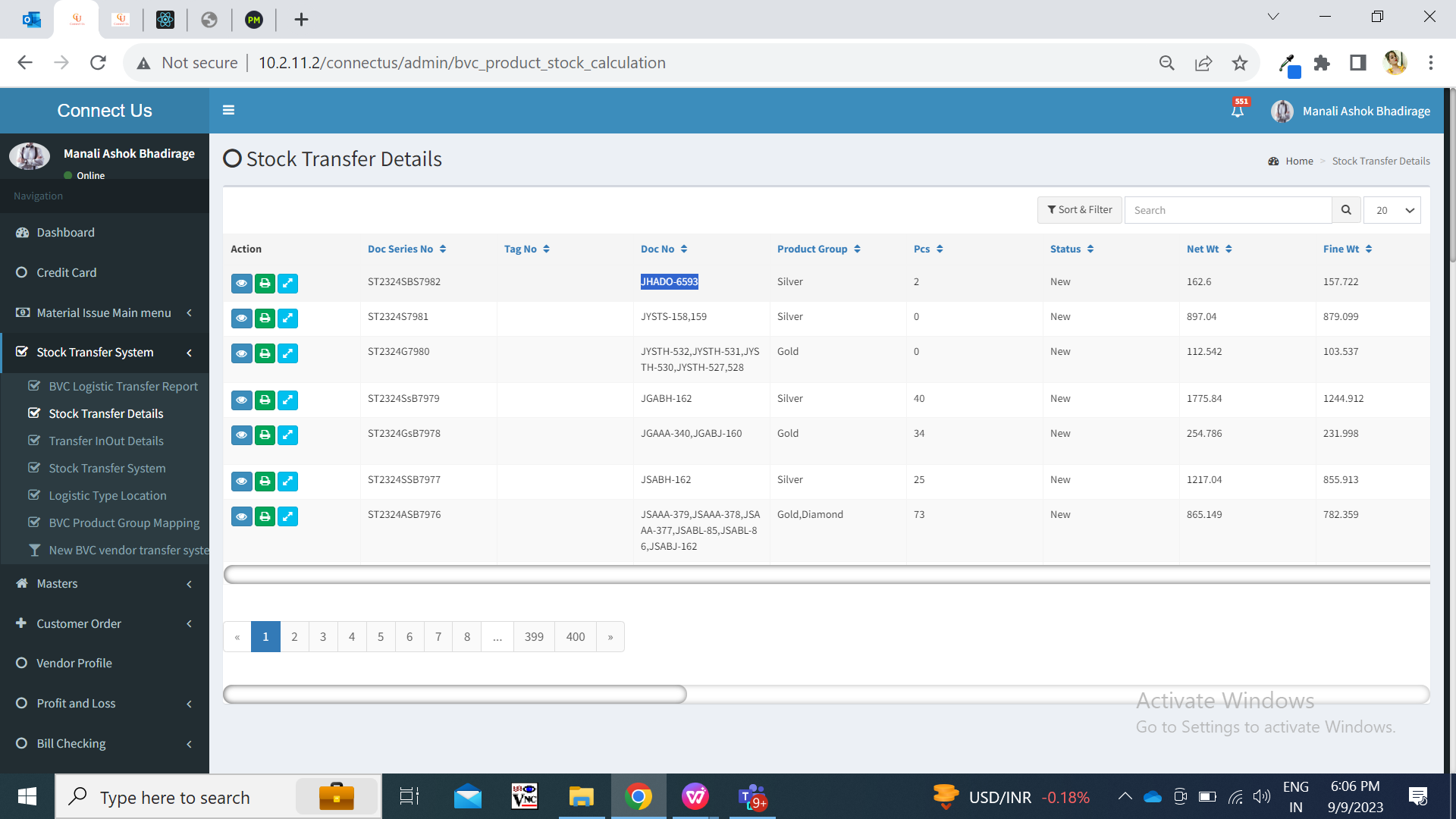Viewport: 1456px width, 819px height.
Task: Expand the Profit and Loss menu
Action: [x=105, y=703]
